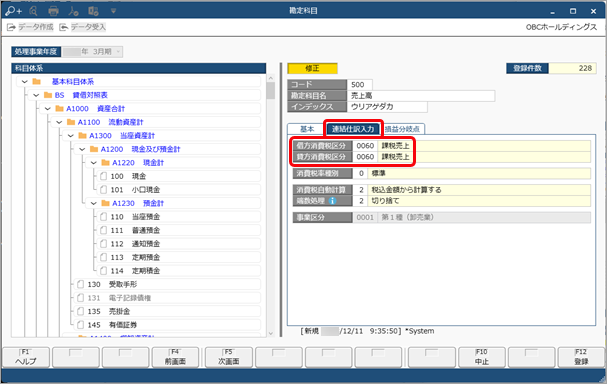Click the A1100 folder icon
The image size is (607, 384).
pos(71,122)
